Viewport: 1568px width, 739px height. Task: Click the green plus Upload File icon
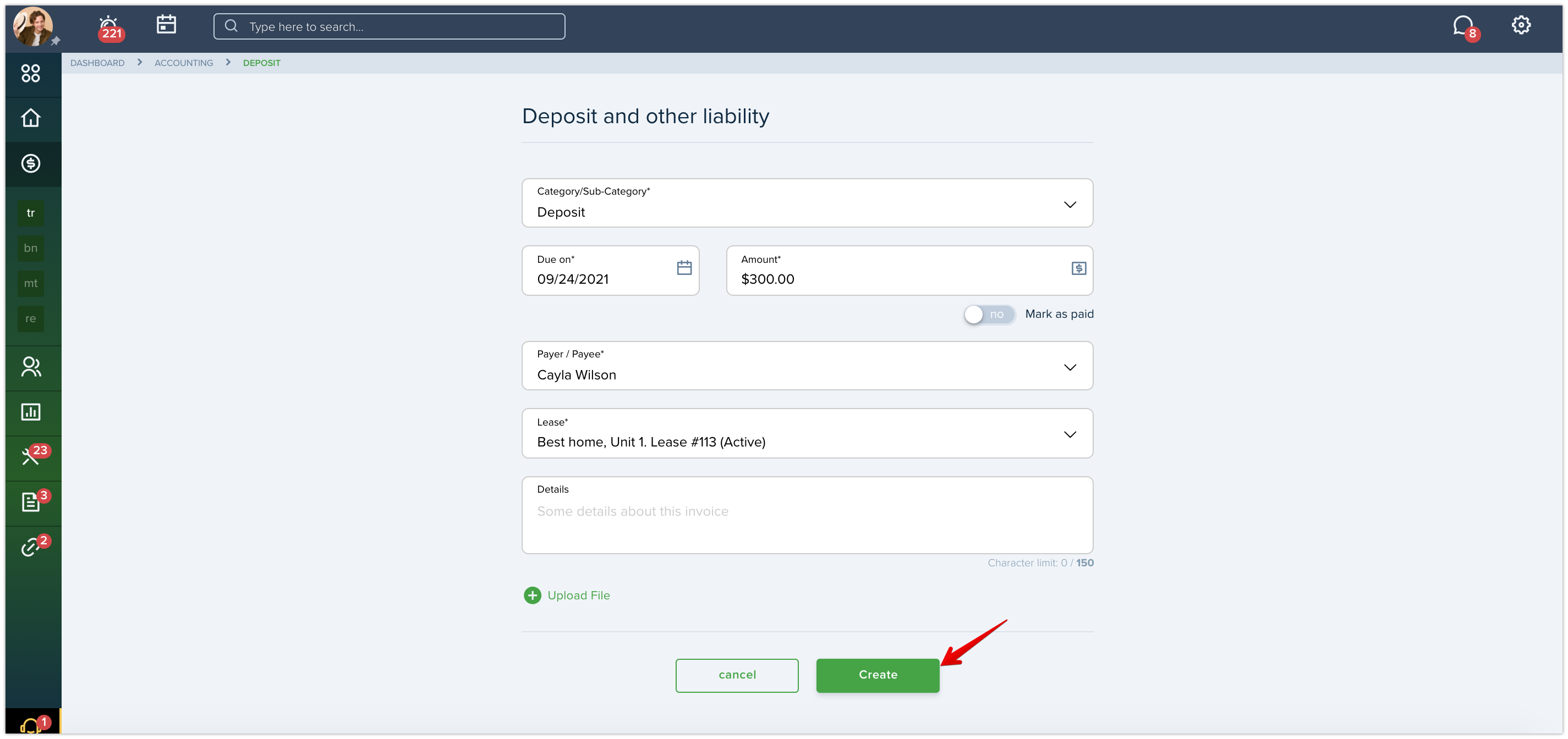533,595
